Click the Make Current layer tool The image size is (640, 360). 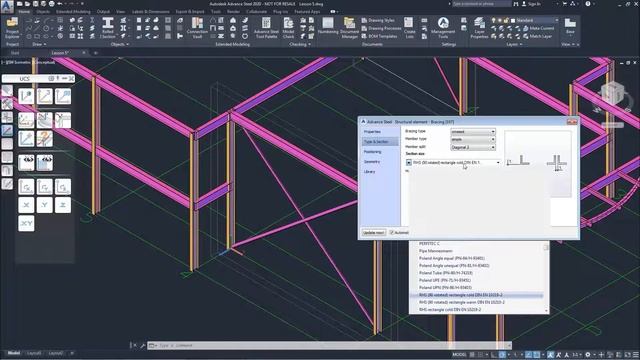point(539,28)
